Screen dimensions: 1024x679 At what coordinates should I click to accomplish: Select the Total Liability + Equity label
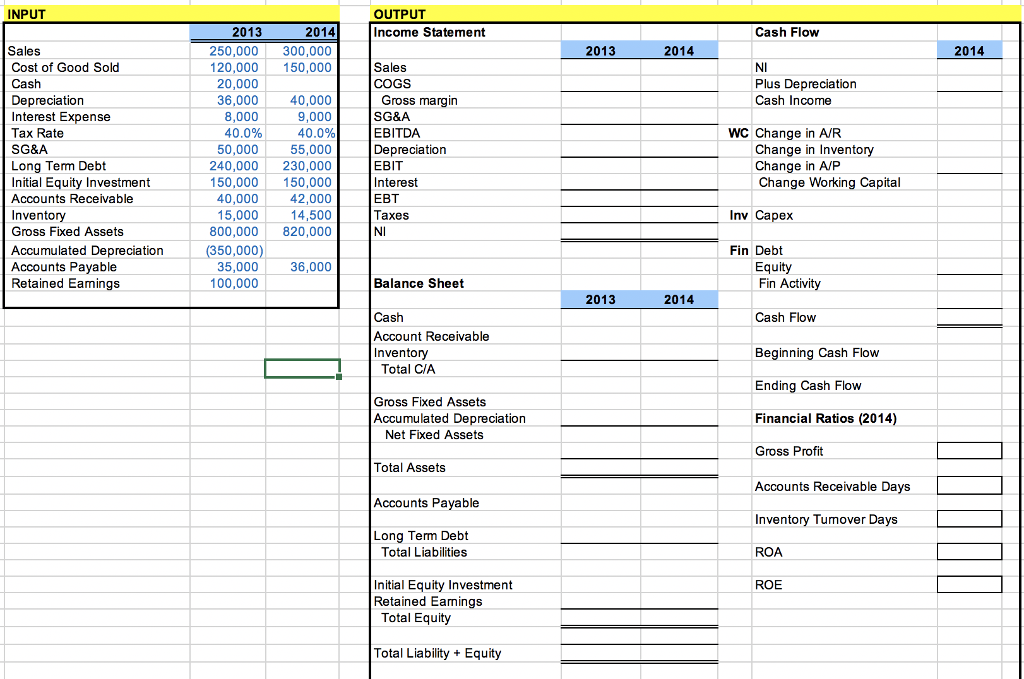[x=437, y=652]
